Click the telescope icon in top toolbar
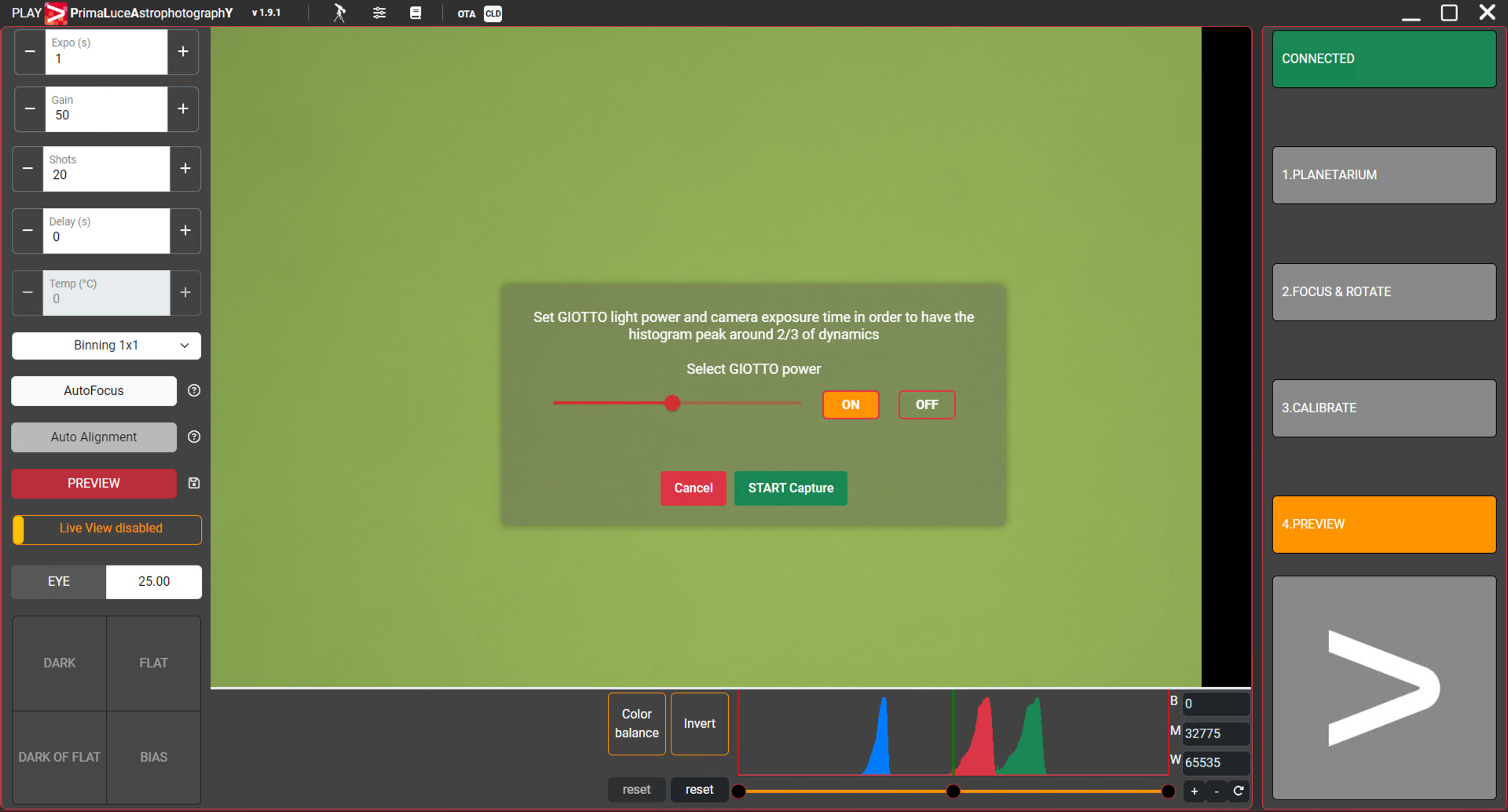The image size is (1508, 812). click(339, 13)
